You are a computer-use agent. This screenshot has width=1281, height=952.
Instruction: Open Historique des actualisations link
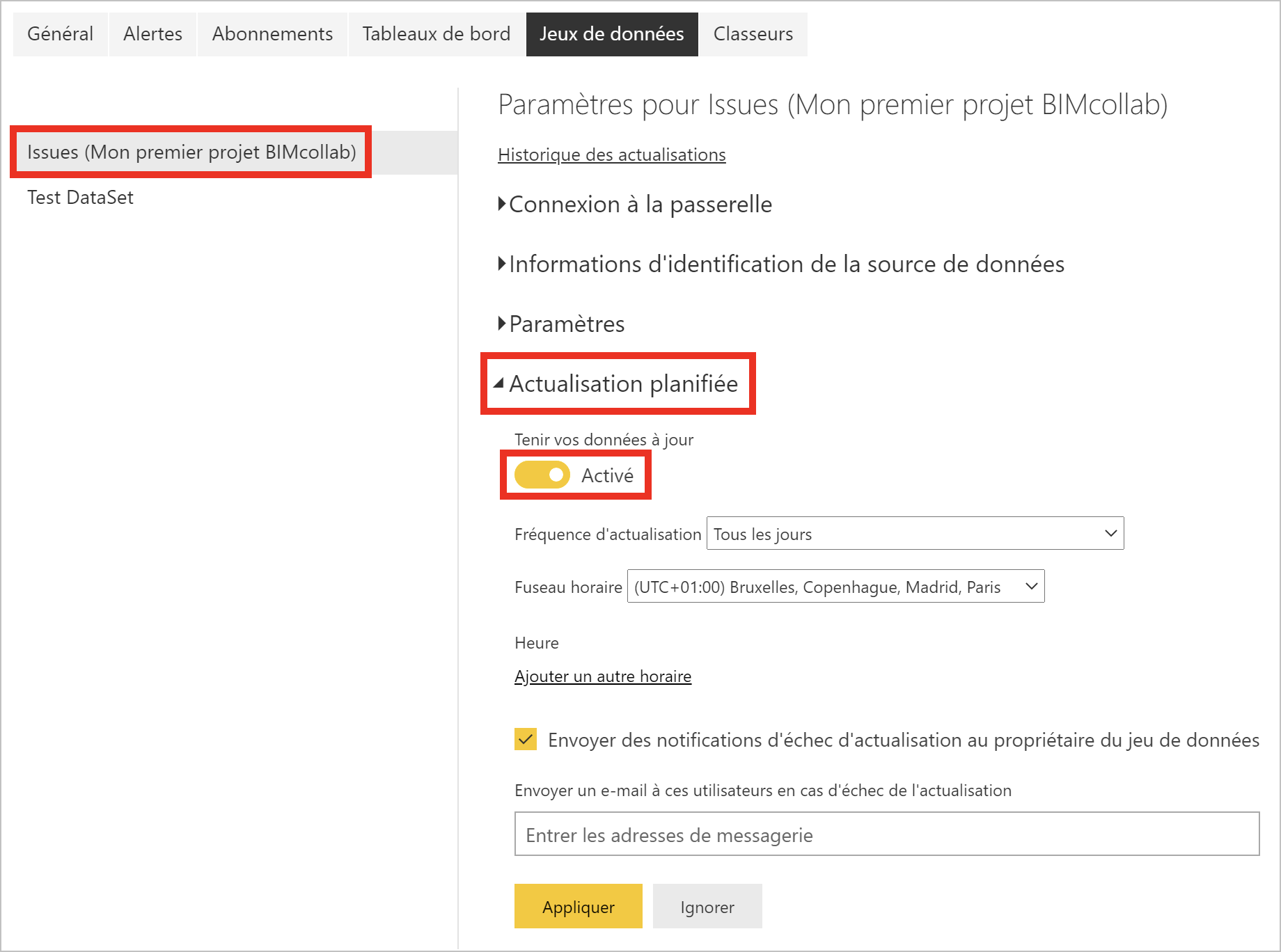click(612, 154)
